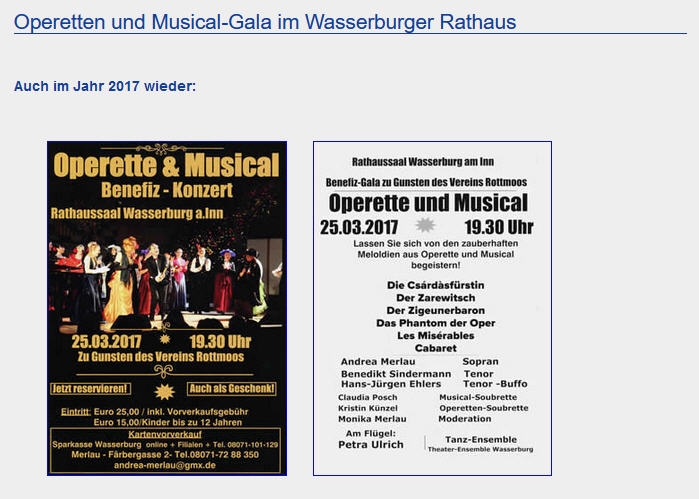Click the underlined 'Eintritt' label
The height and width of the screenshot is (499, 699).
point(76,411)
